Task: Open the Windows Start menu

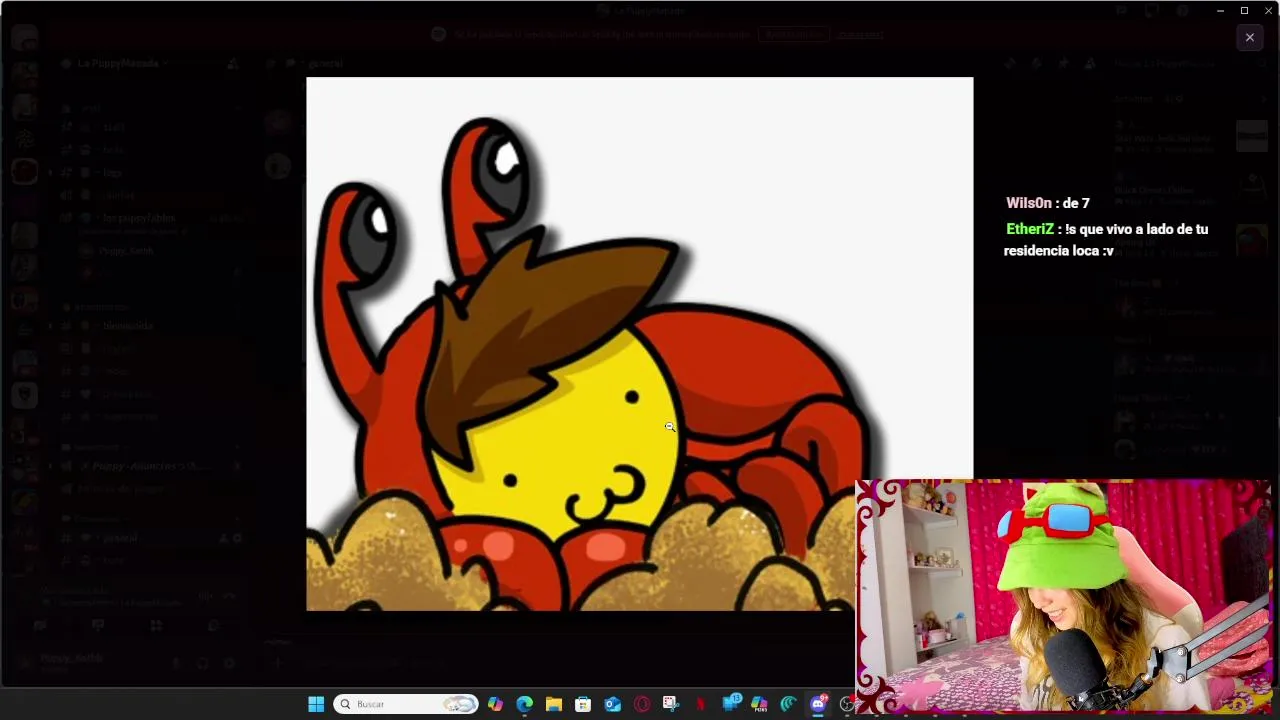Action: click(316, 704)
